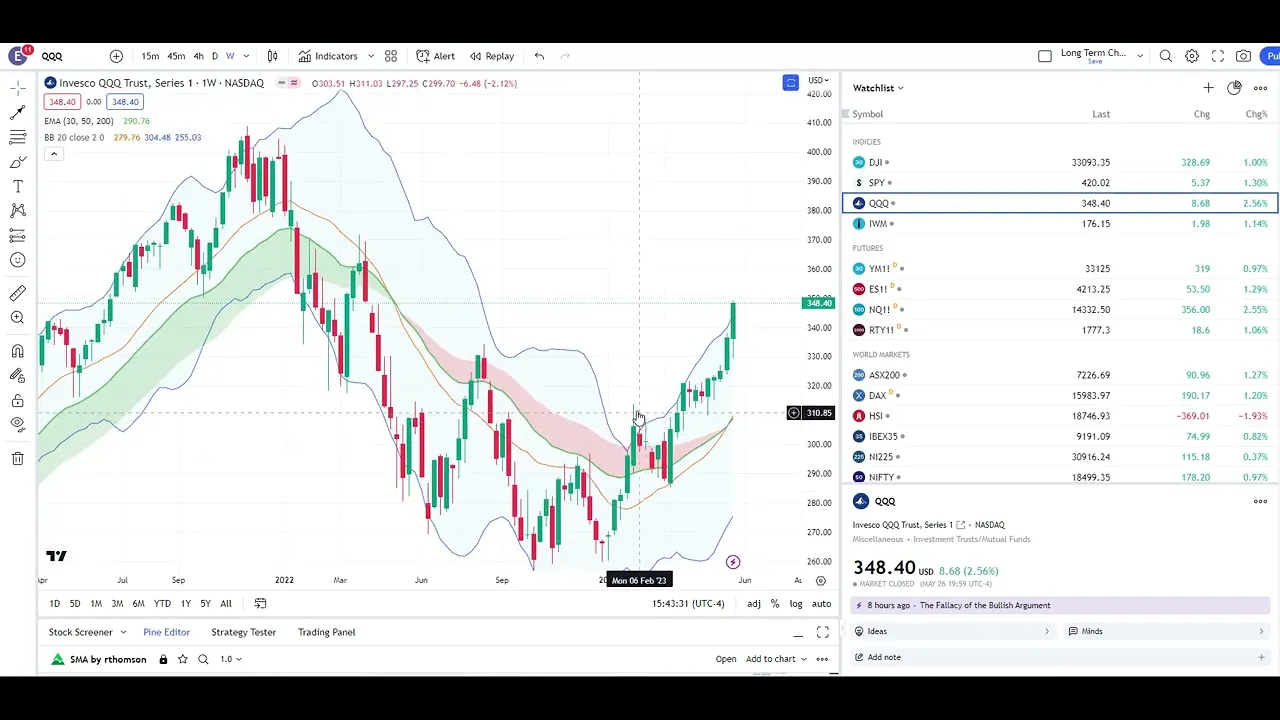Switch to the Trading Panel tab
This screenshot has height=720, width=1280.
pos(326,632)
